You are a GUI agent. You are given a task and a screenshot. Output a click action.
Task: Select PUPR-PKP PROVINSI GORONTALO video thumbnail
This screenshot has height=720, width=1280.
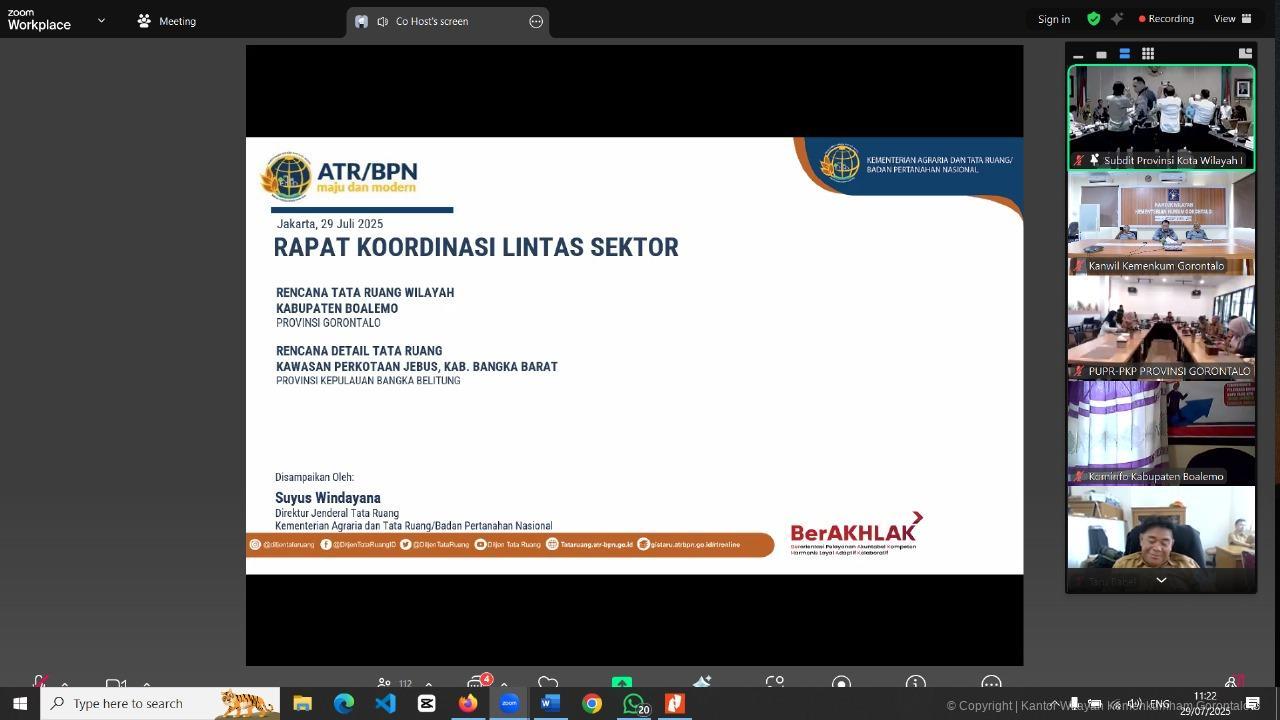click(x=1161, y=327)
